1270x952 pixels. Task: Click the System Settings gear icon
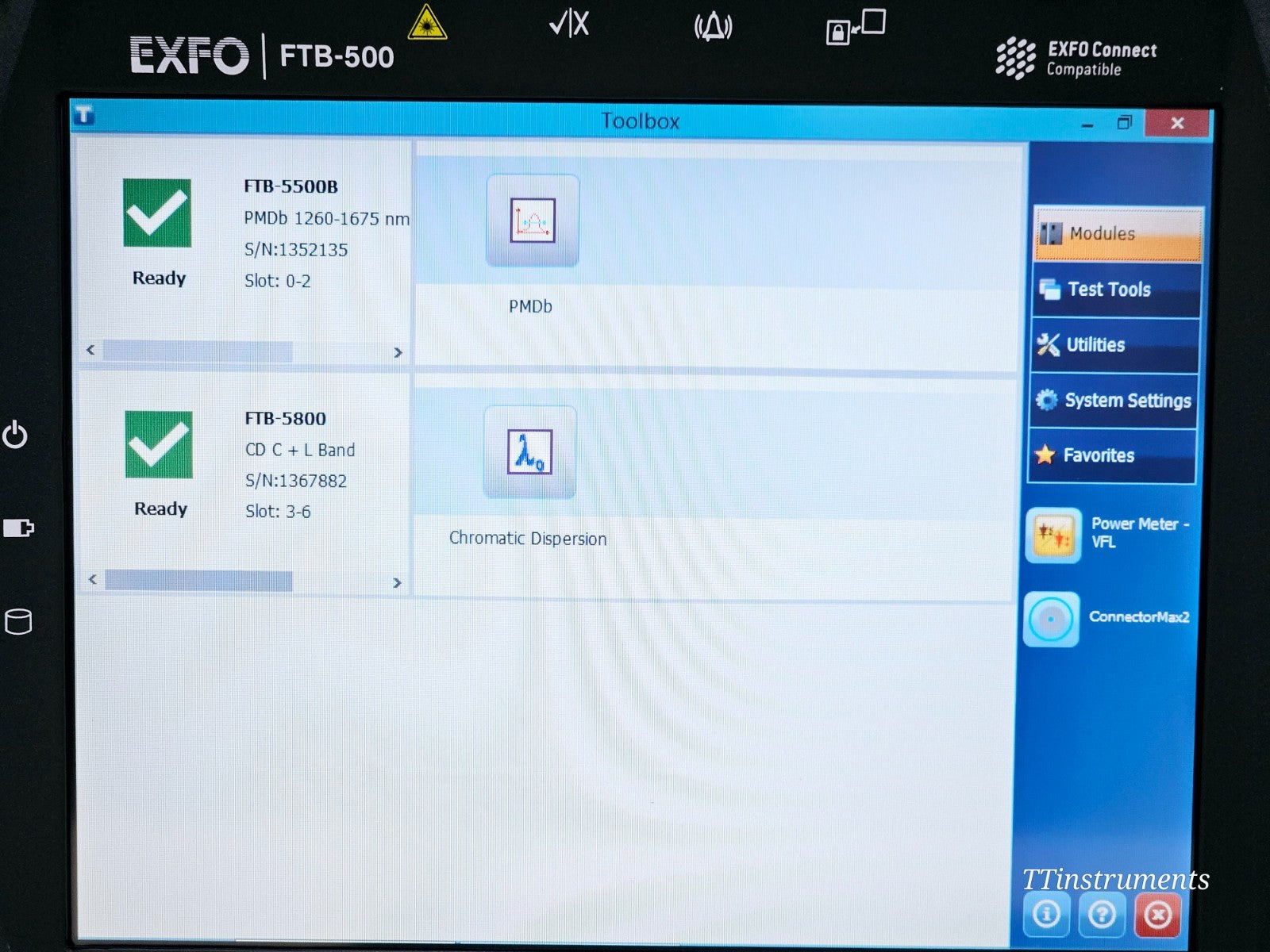(x=1047, y=400)
